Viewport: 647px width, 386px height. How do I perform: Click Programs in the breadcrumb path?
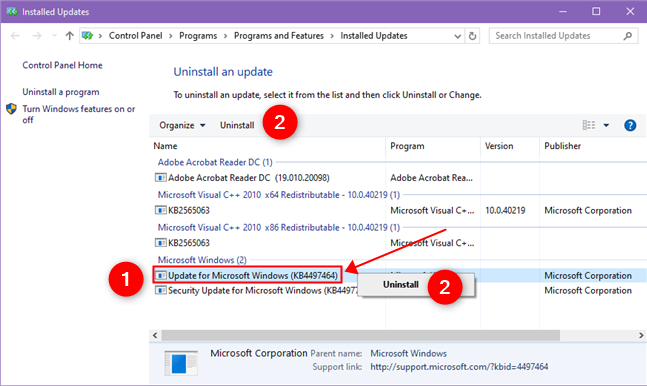(198, 36)
